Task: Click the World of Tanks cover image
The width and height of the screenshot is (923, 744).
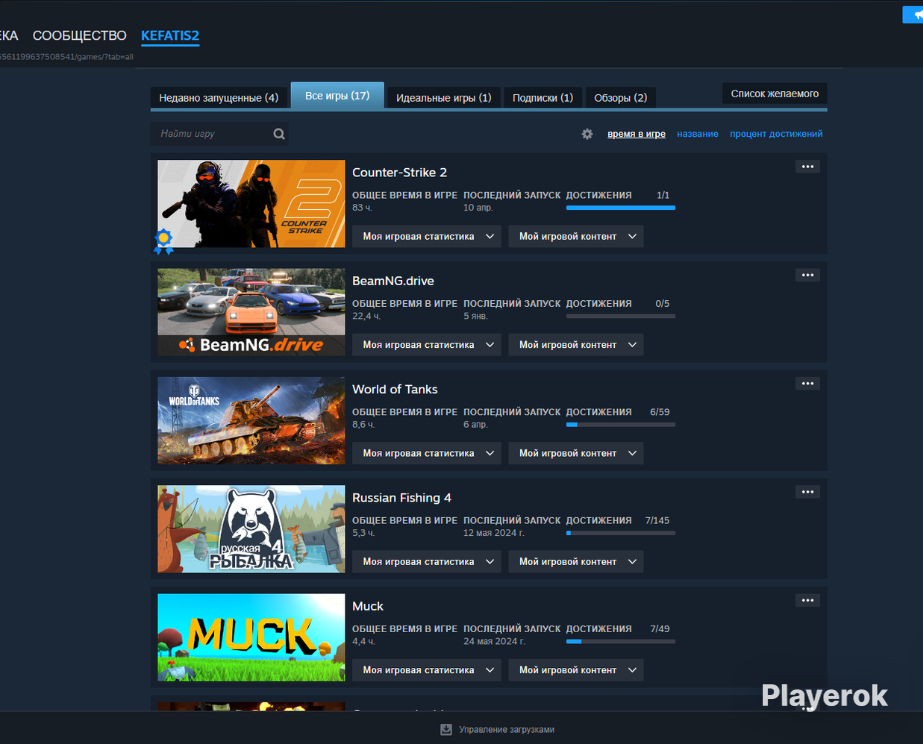Action: (251, 420)
